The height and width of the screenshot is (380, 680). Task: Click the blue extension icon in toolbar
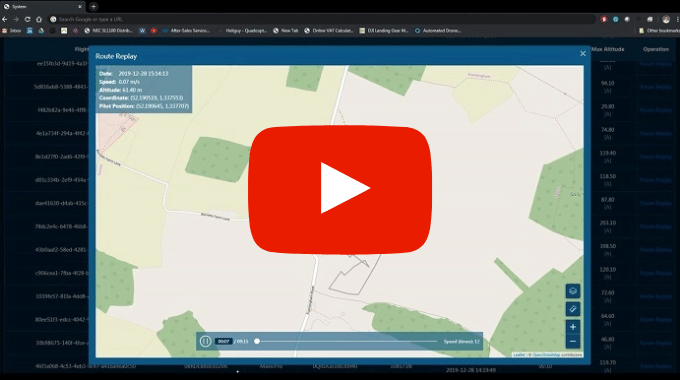click(x=615, y=19)
